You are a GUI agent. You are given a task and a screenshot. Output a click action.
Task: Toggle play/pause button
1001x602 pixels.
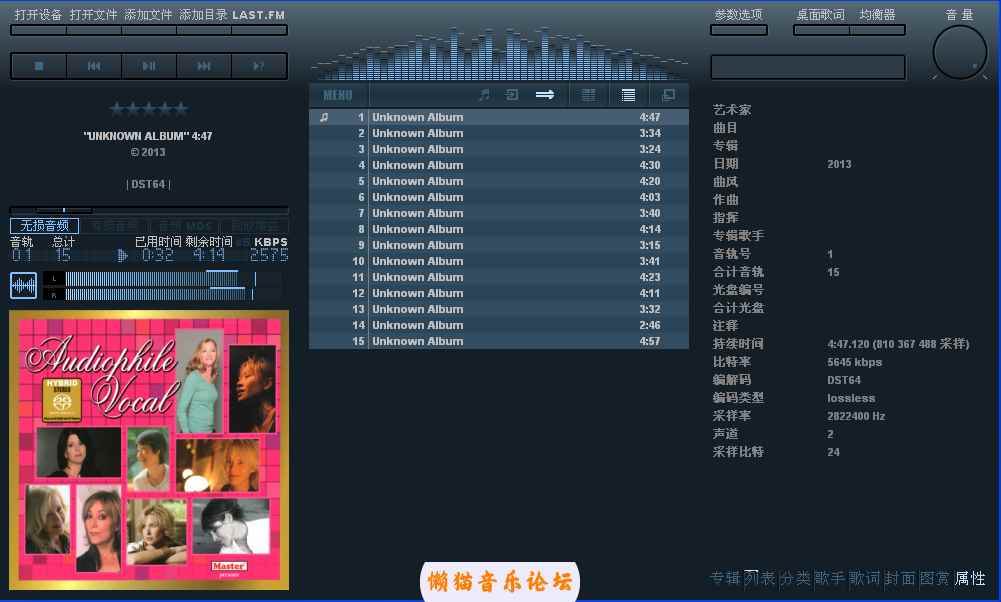pos(149,66)
